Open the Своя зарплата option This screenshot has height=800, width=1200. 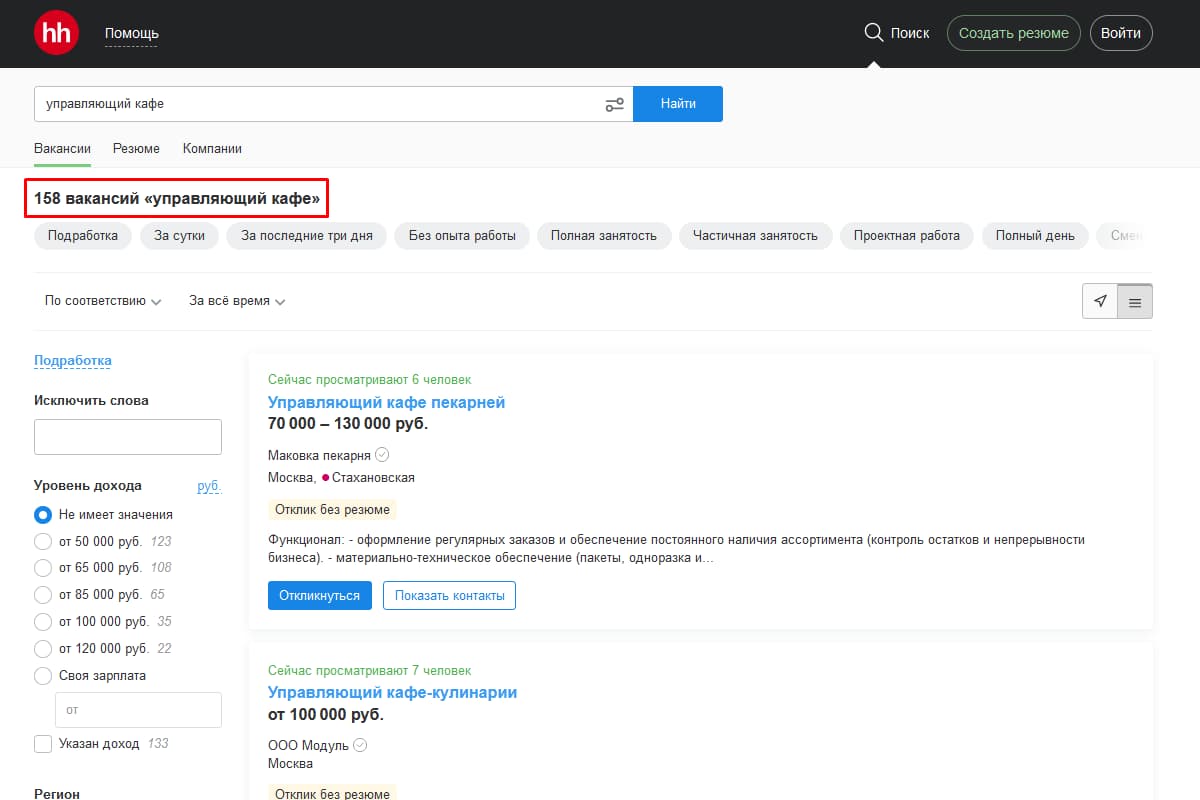[x=42, y=675]
